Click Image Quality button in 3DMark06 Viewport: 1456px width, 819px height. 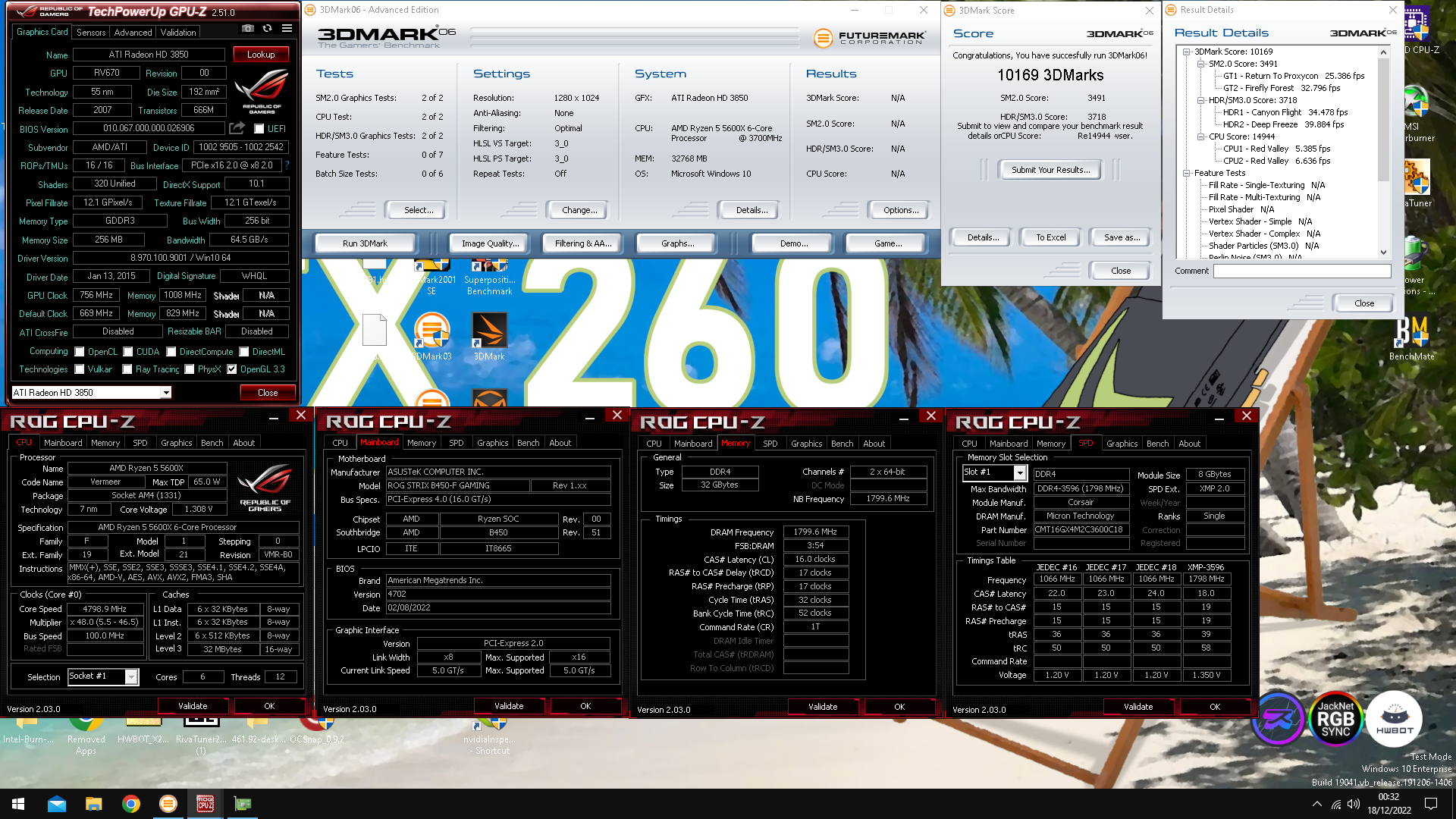pos(491,243)
